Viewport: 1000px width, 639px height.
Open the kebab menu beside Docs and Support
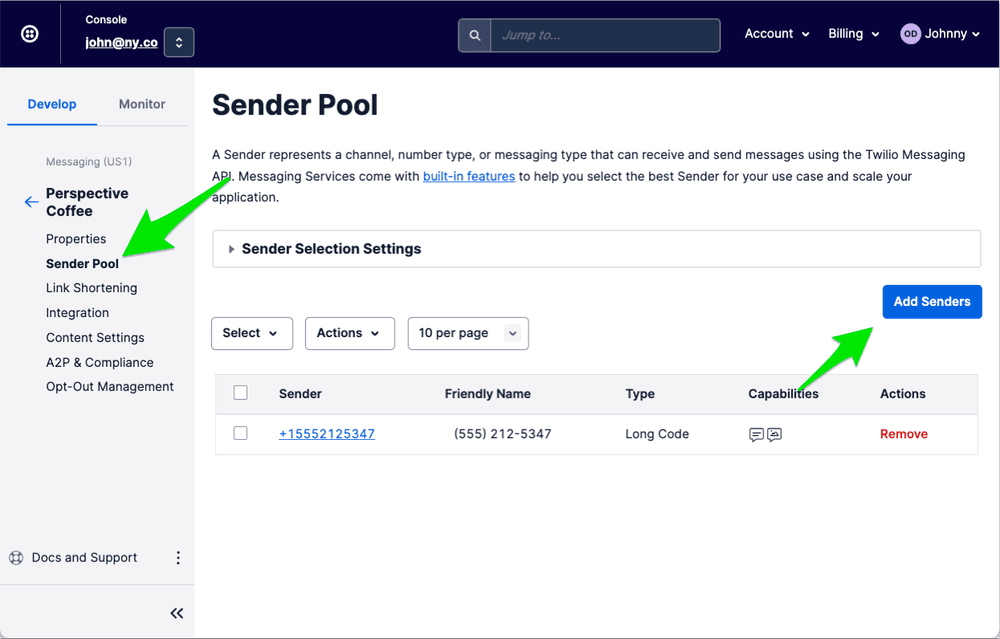click(178, 557)
